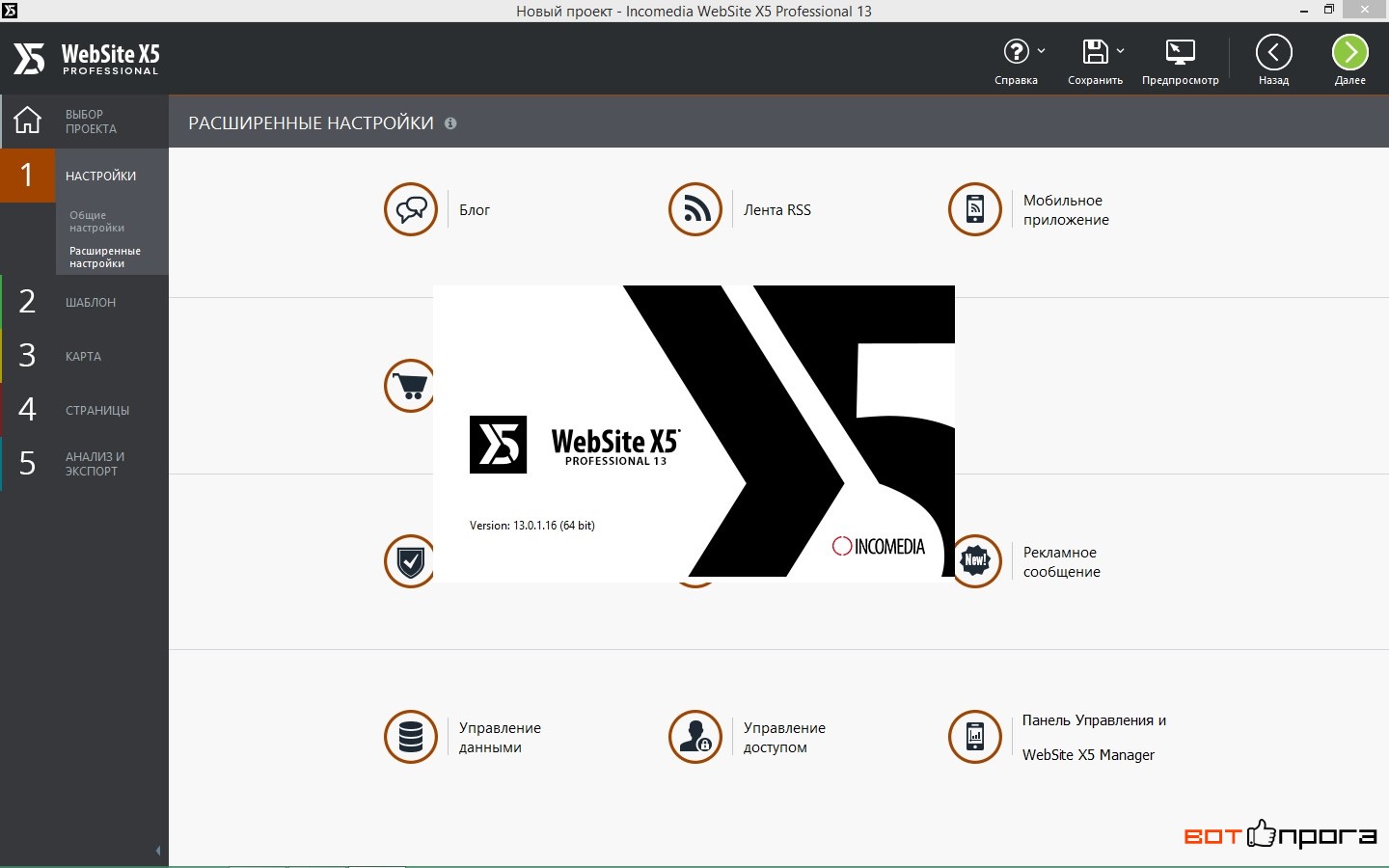Open the control panel phone icon

coord(975,737)
